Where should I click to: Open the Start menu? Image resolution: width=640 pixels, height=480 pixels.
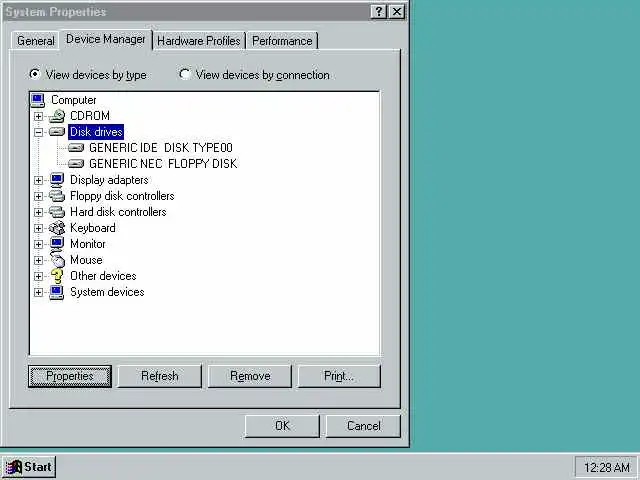(29, 467)
